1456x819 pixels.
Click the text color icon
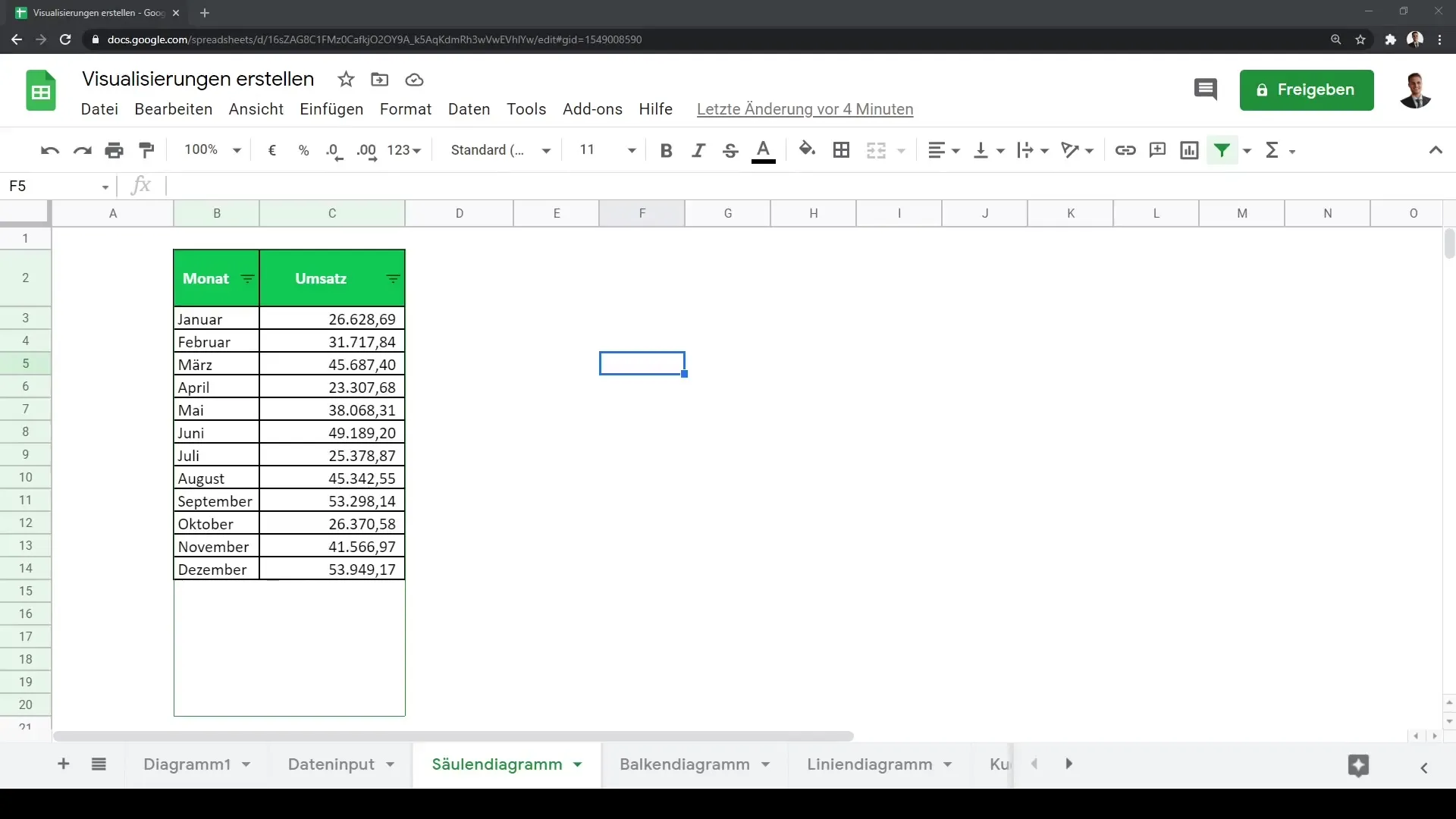[763, 150]
